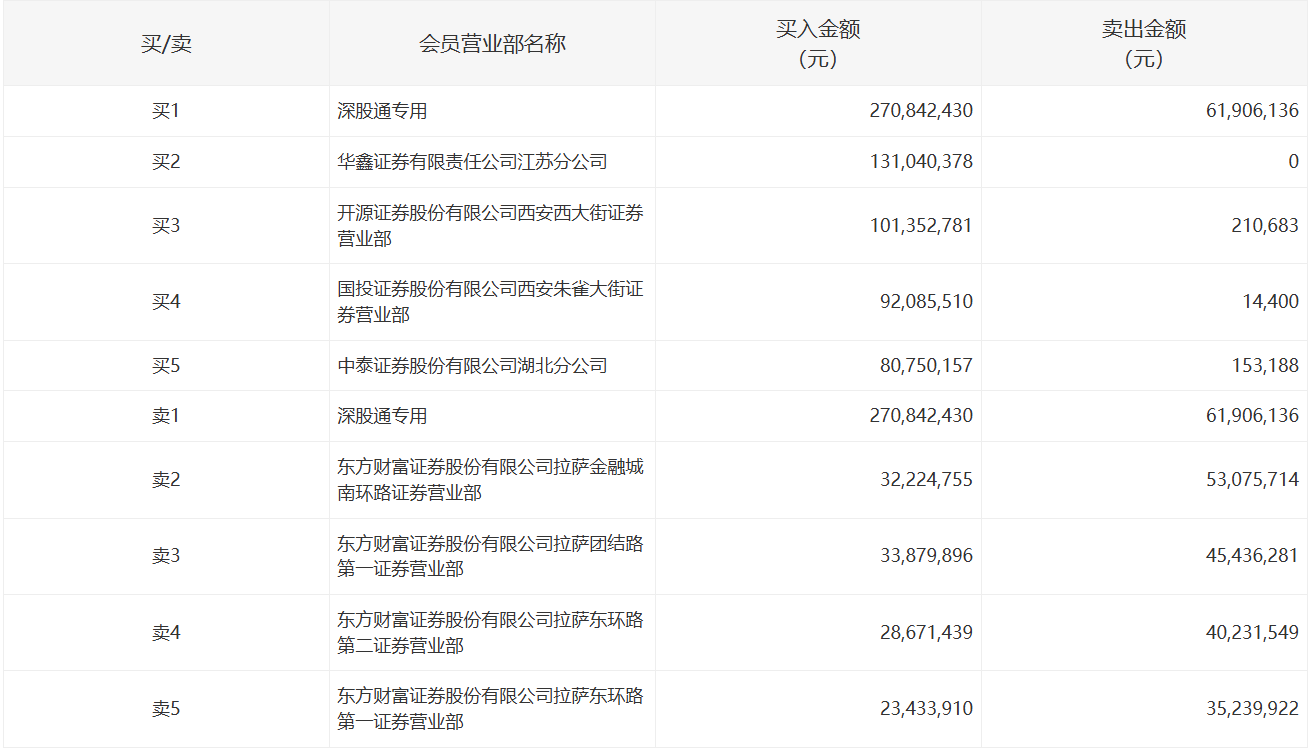
Task: Click the sell amount 53,075,714
Action: pyautogui.click(x=1252, y=480)
